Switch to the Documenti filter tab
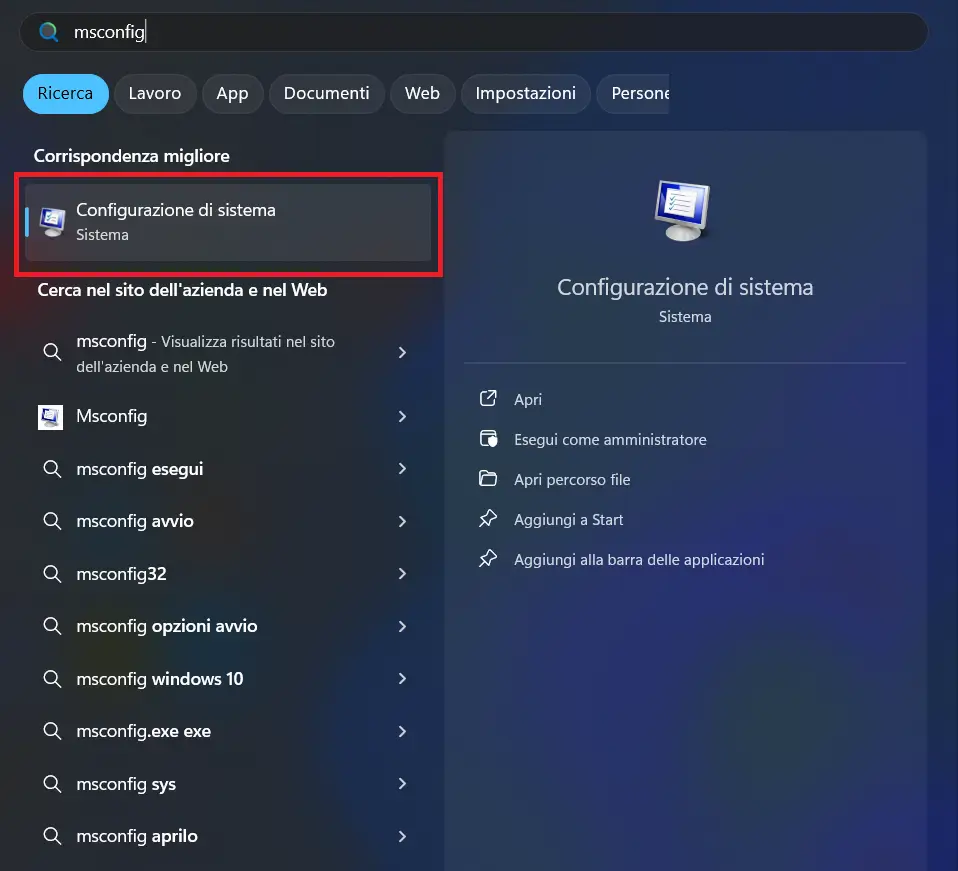The image size is (958, 871). click(326, 93)
